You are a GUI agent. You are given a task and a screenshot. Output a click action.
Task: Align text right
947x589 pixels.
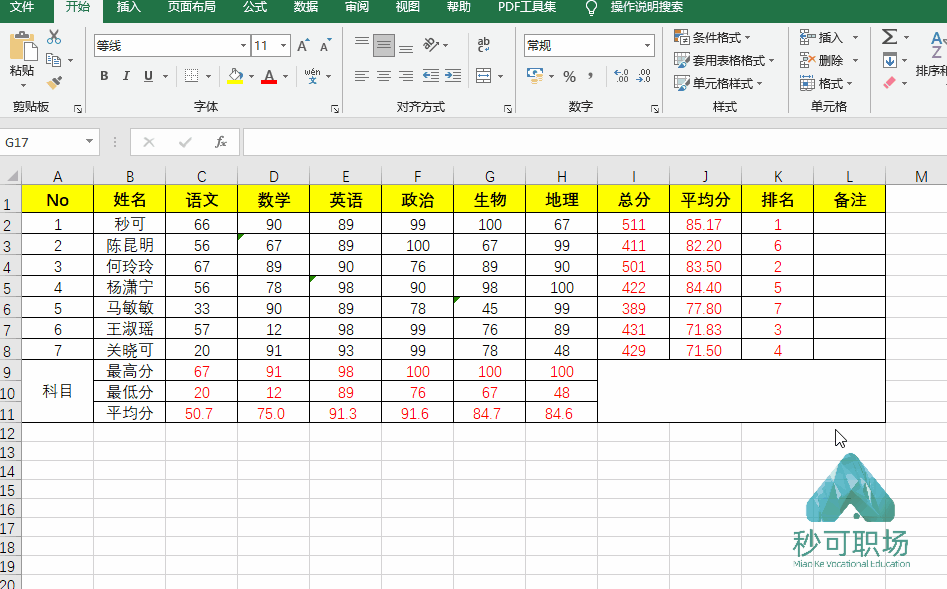(406, 76)
